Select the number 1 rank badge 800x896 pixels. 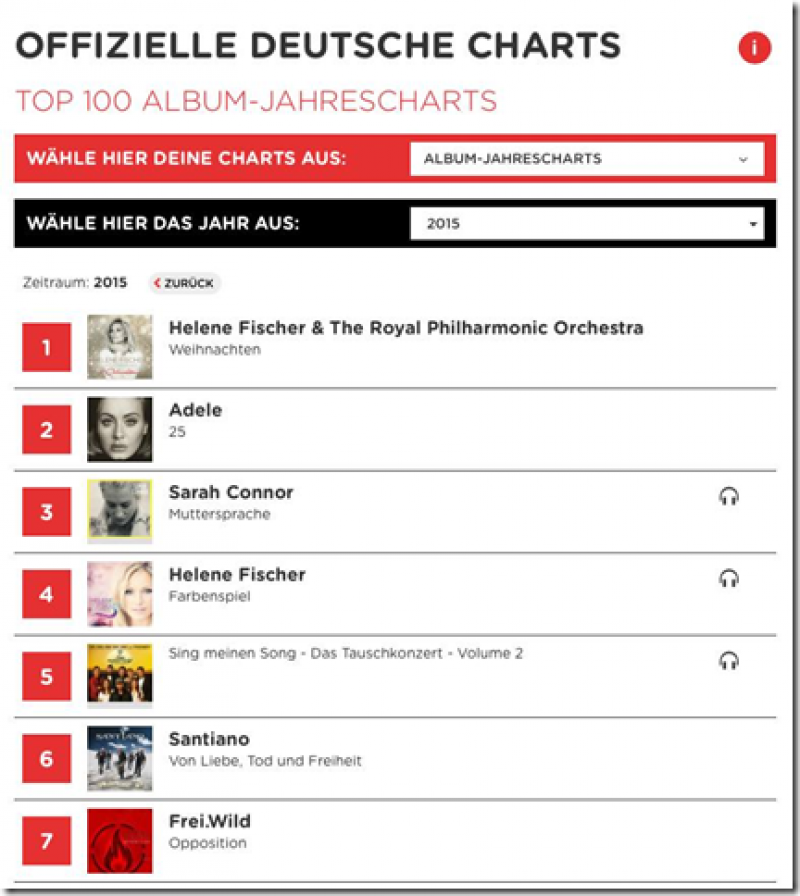coord(47,348)
